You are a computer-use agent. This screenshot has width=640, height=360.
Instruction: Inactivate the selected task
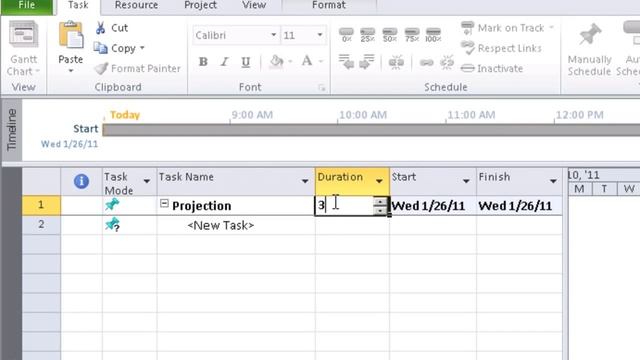[x=492, y=68]
